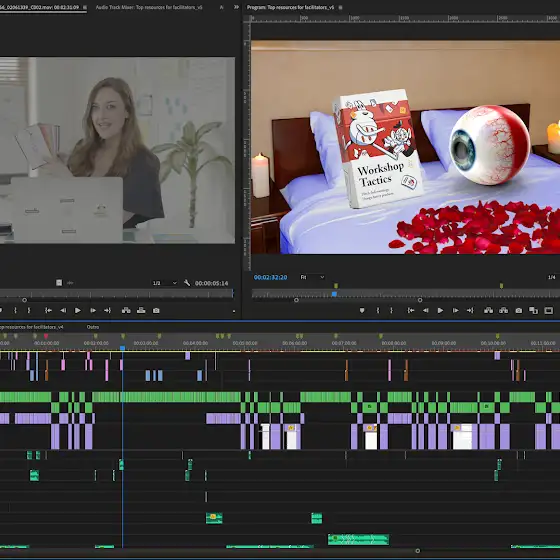Go to Out point in Source monitor
Screen dimensions: 560x560
108,311
